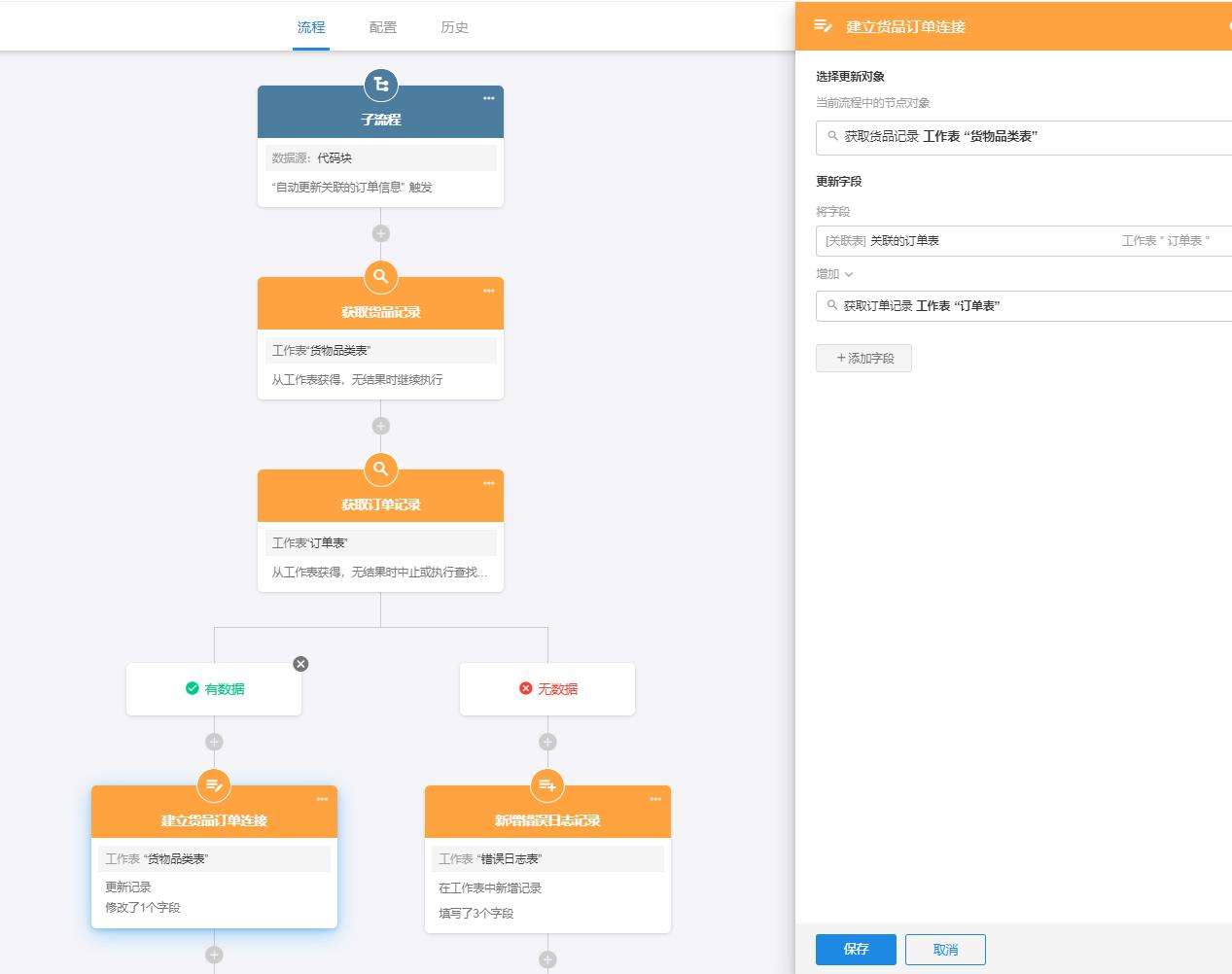Image resolution: width=1232 pixels, height=974 pixels.
Task: Click 从工作表获得、无结果时继续执行 description
Action: [357, 380]
